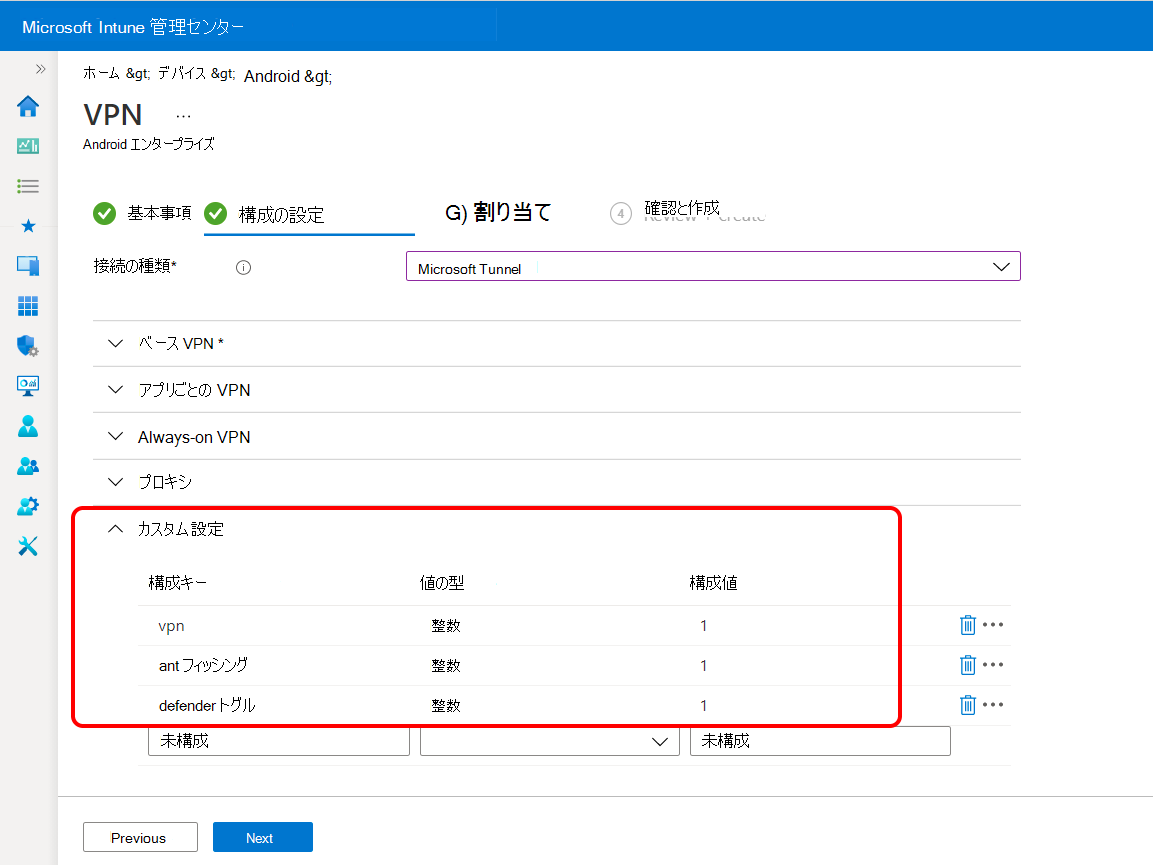Delete the vpn custom setting row
The width and height of the screenshot is (1153, 865).
(967, 625)
